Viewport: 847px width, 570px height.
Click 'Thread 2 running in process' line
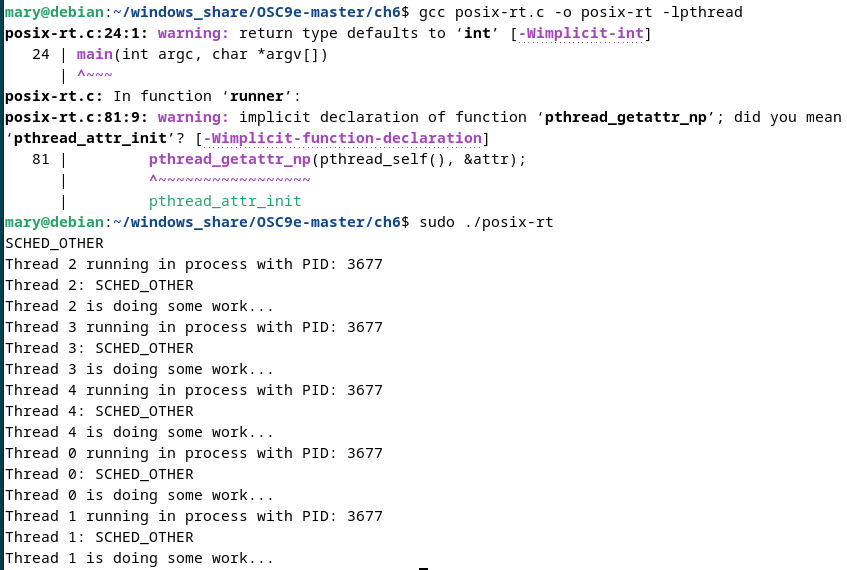(x=194, y=264)
